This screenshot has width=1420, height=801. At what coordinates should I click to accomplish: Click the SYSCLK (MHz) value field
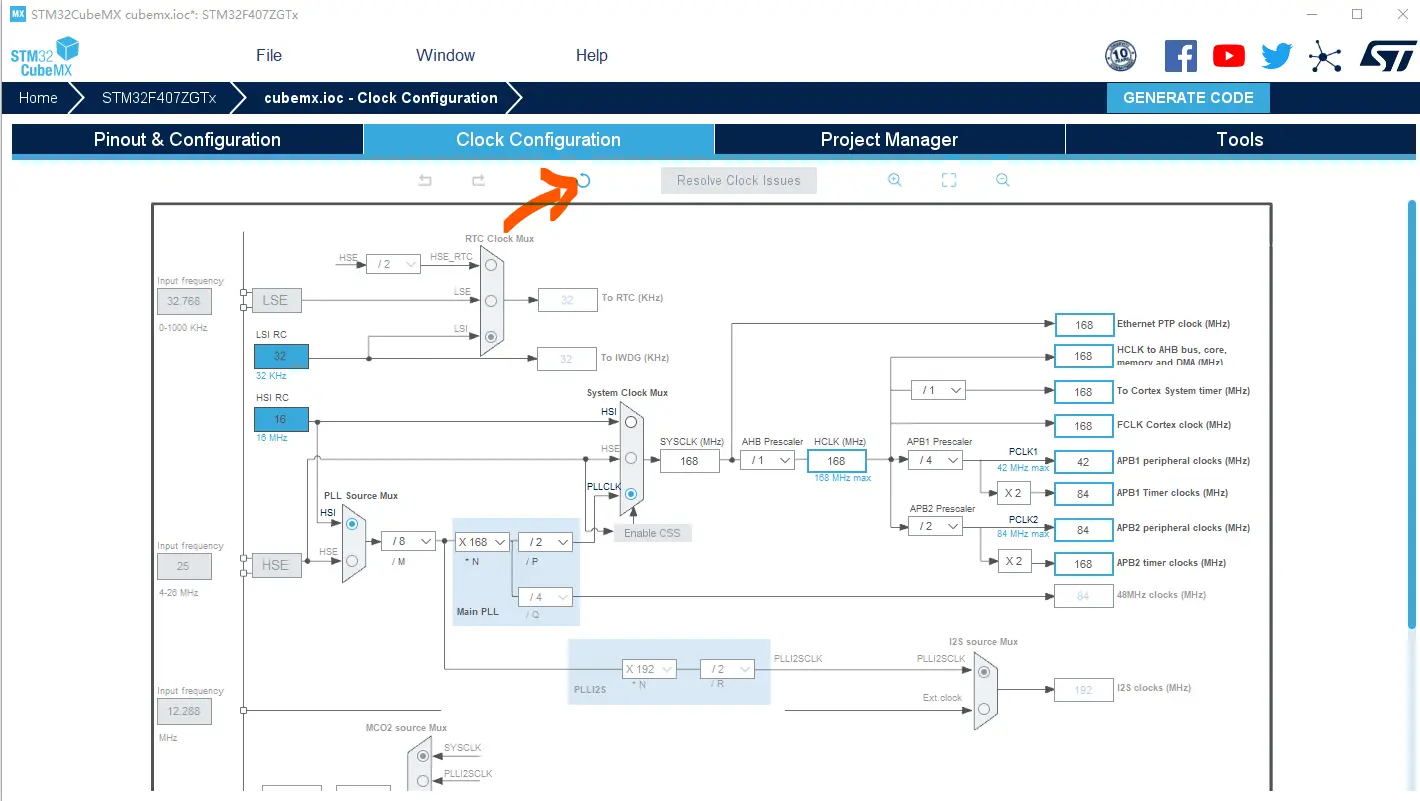pos(689,461)
